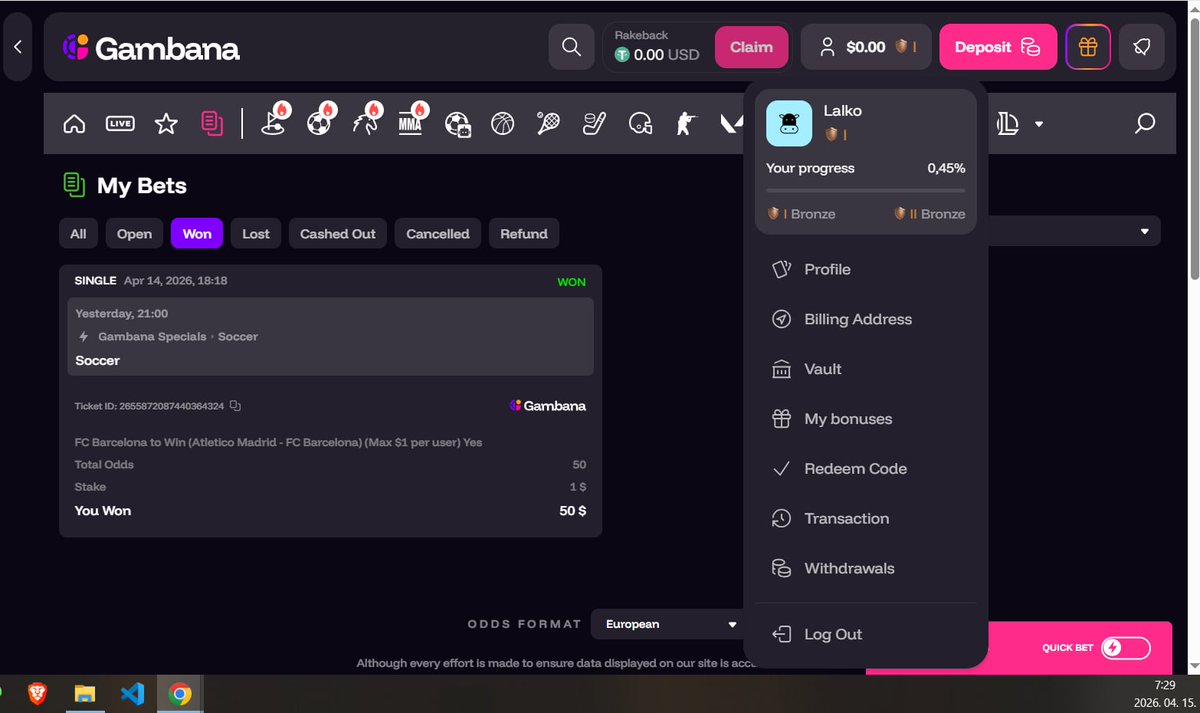Open Vault from account menu
1200x713 pixels.
pyautogui.click(x=866, y=369)
